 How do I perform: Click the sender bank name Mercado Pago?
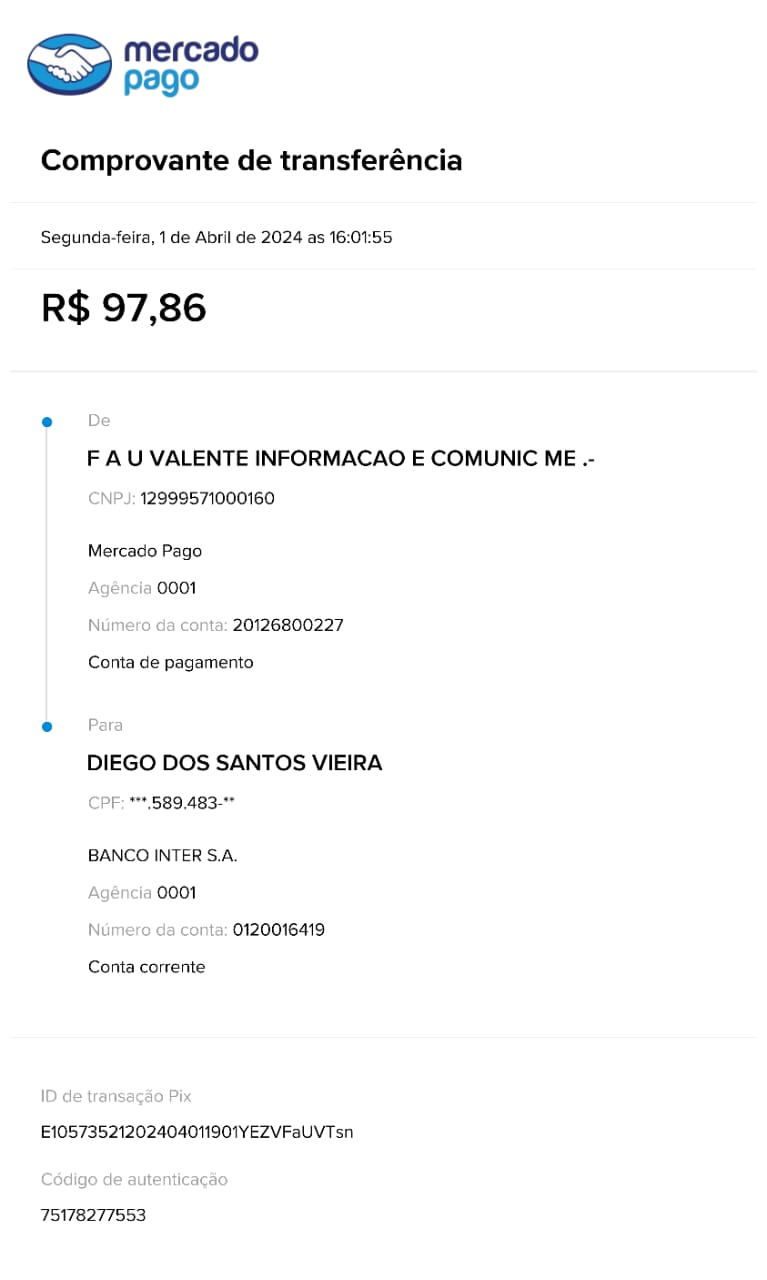click(145, 551)
